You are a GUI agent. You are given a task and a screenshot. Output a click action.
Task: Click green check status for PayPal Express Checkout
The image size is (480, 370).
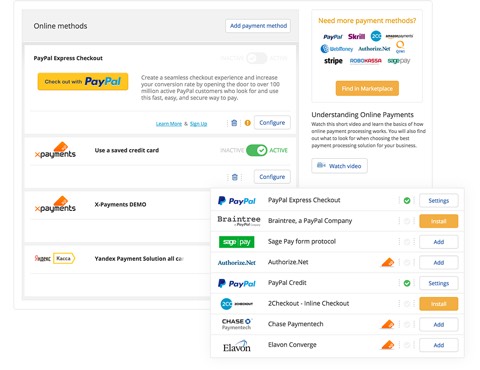[407, 201]
